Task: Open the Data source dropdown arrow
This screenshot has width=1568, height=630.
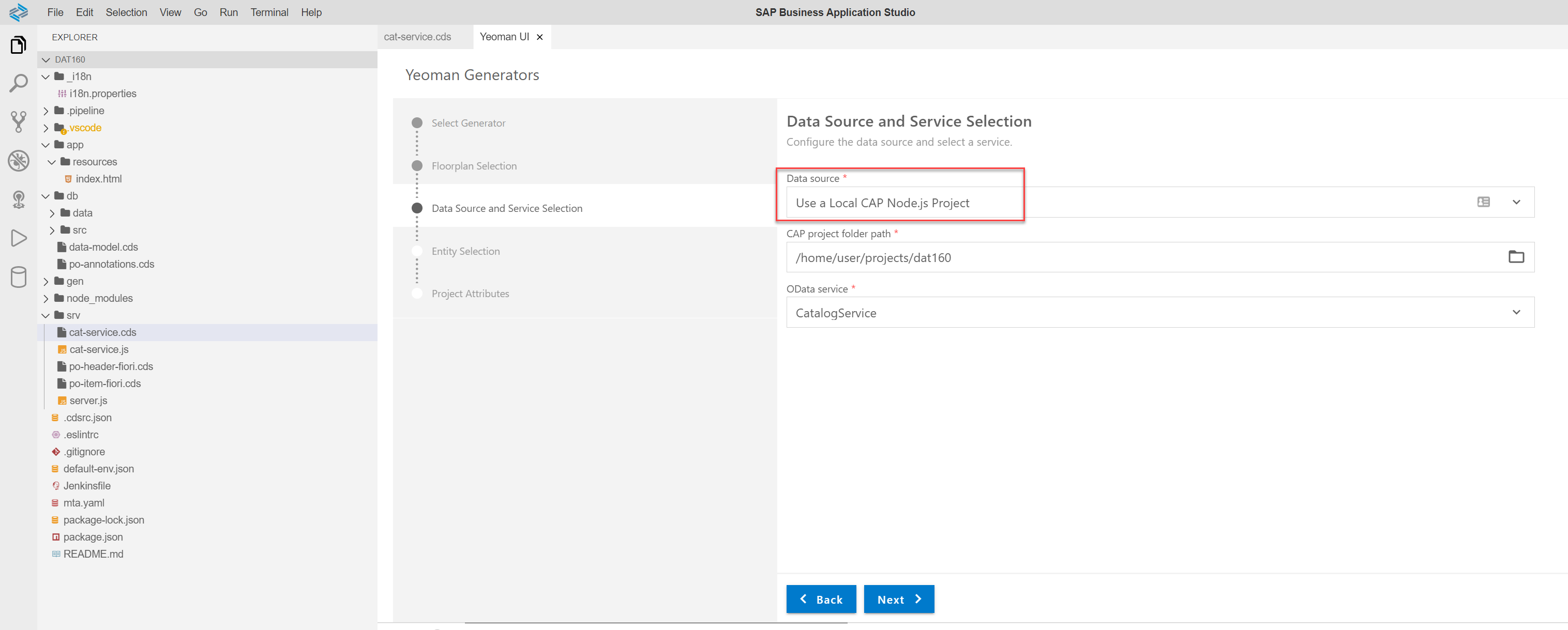Action: 1516,202
